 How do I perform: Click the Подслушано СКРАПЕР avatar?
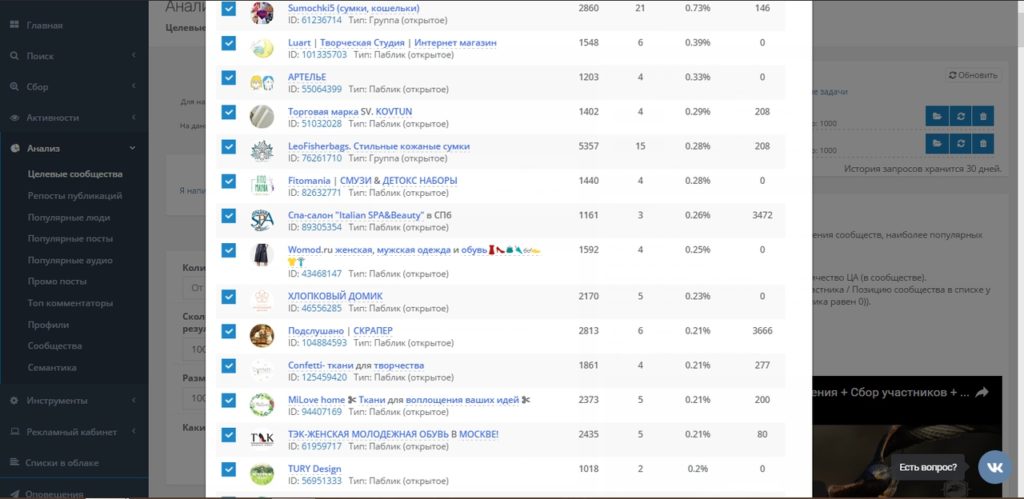262,336
